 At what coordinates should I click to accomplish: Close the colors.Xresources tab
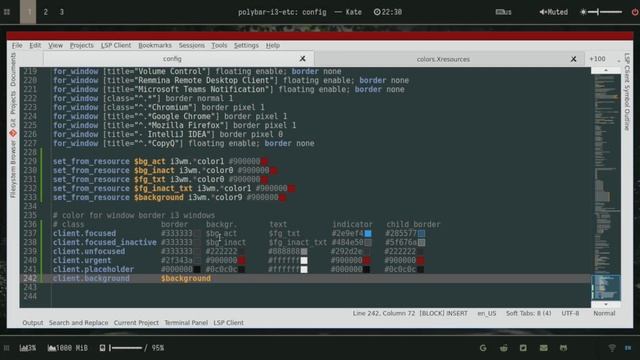click(x=573, y=59)
